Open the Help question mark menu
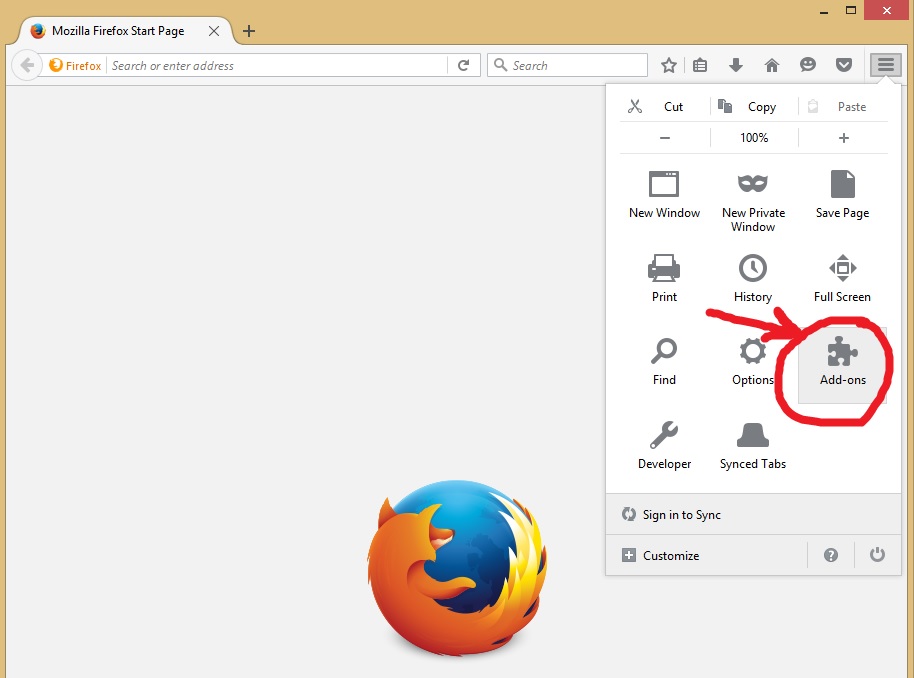The height and width of the screenshot is (678, 914). click(x=831, y=555)
